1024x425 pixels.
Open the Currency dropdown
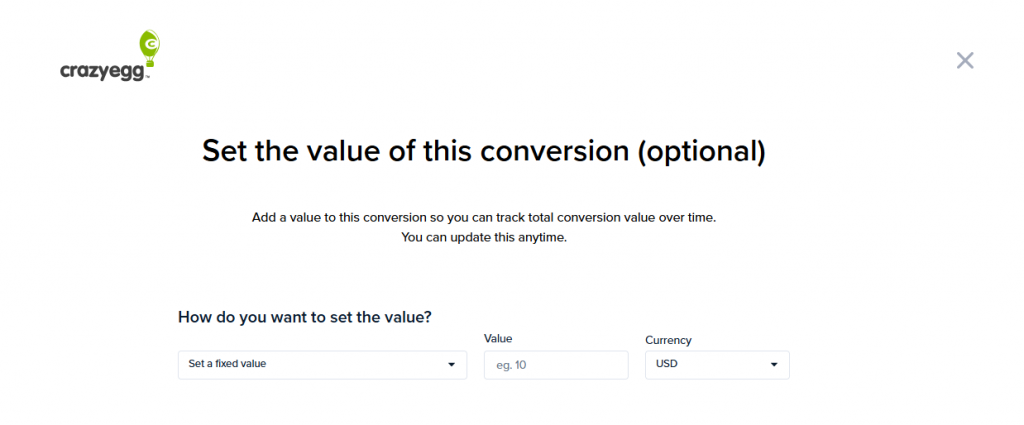point(717,365)
